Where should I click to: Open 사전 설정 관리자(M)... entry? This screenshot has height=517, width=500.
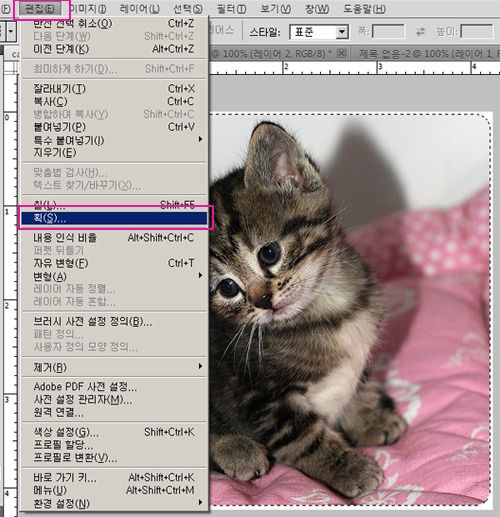[x=114, y=400]
